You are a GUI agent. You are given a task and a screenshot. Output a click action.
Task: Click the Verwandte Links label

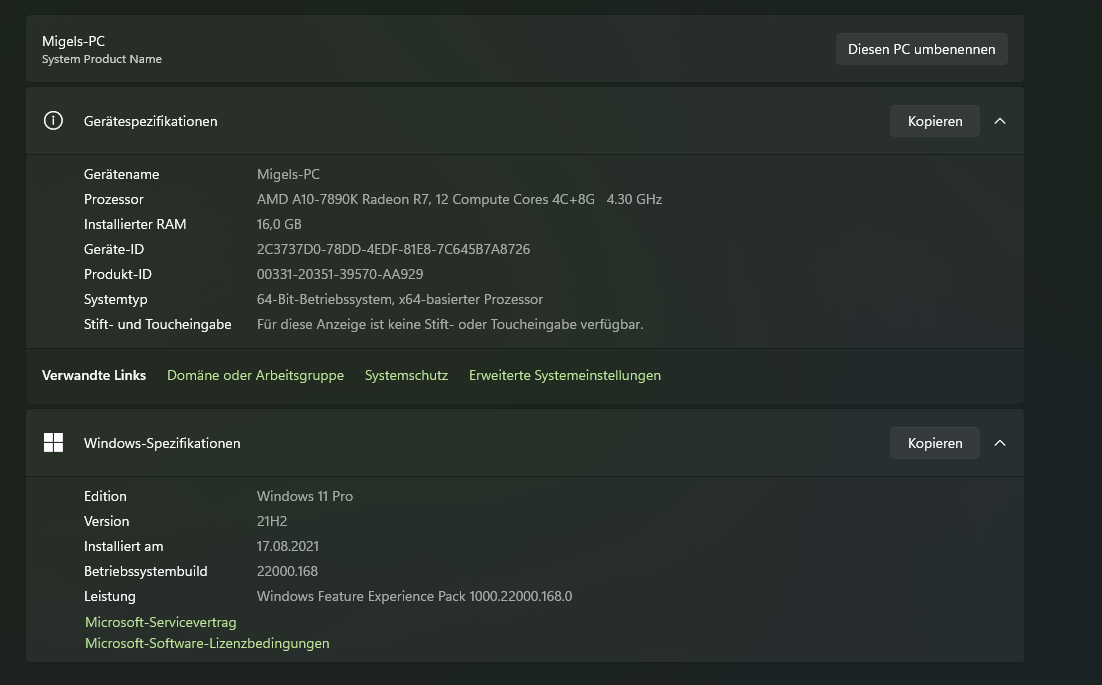(x=93, y=375)
